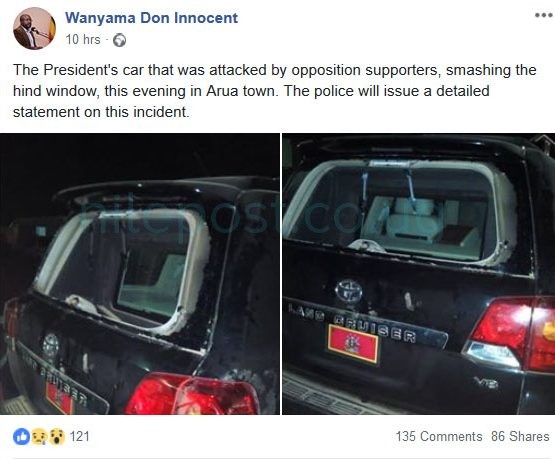View the 86 Shares list
Viewport: 555px width, 459px height.
tap(520, 436)
